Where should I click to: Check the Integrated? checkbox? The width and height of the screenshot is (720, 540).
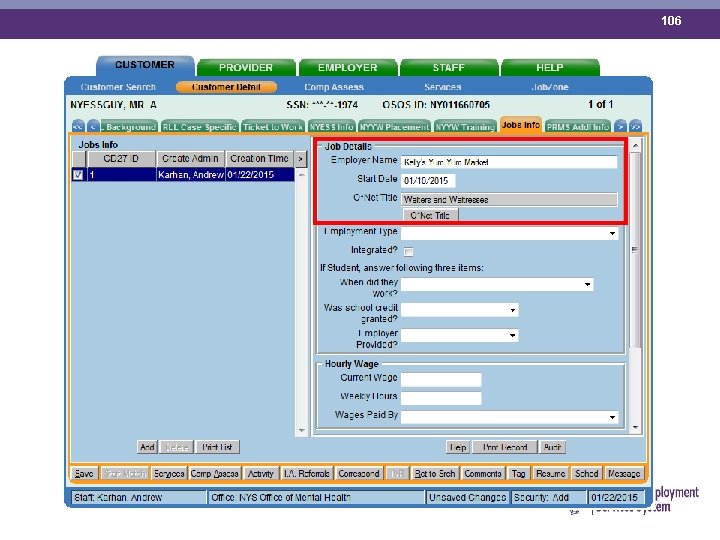[x=408, y=251]
